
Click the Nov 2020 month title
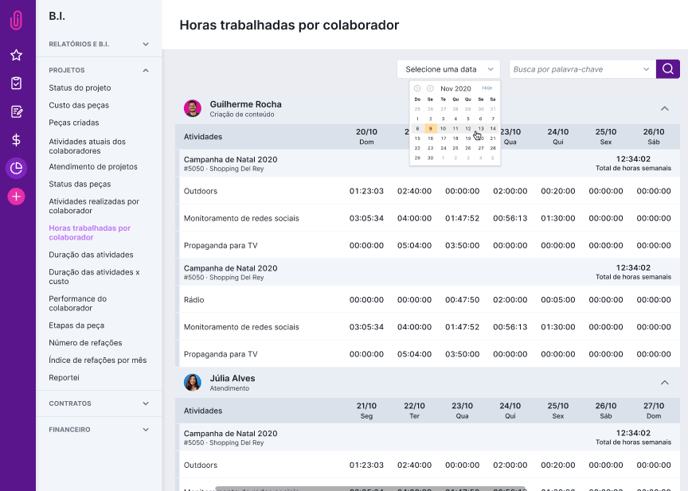point(455,88)
